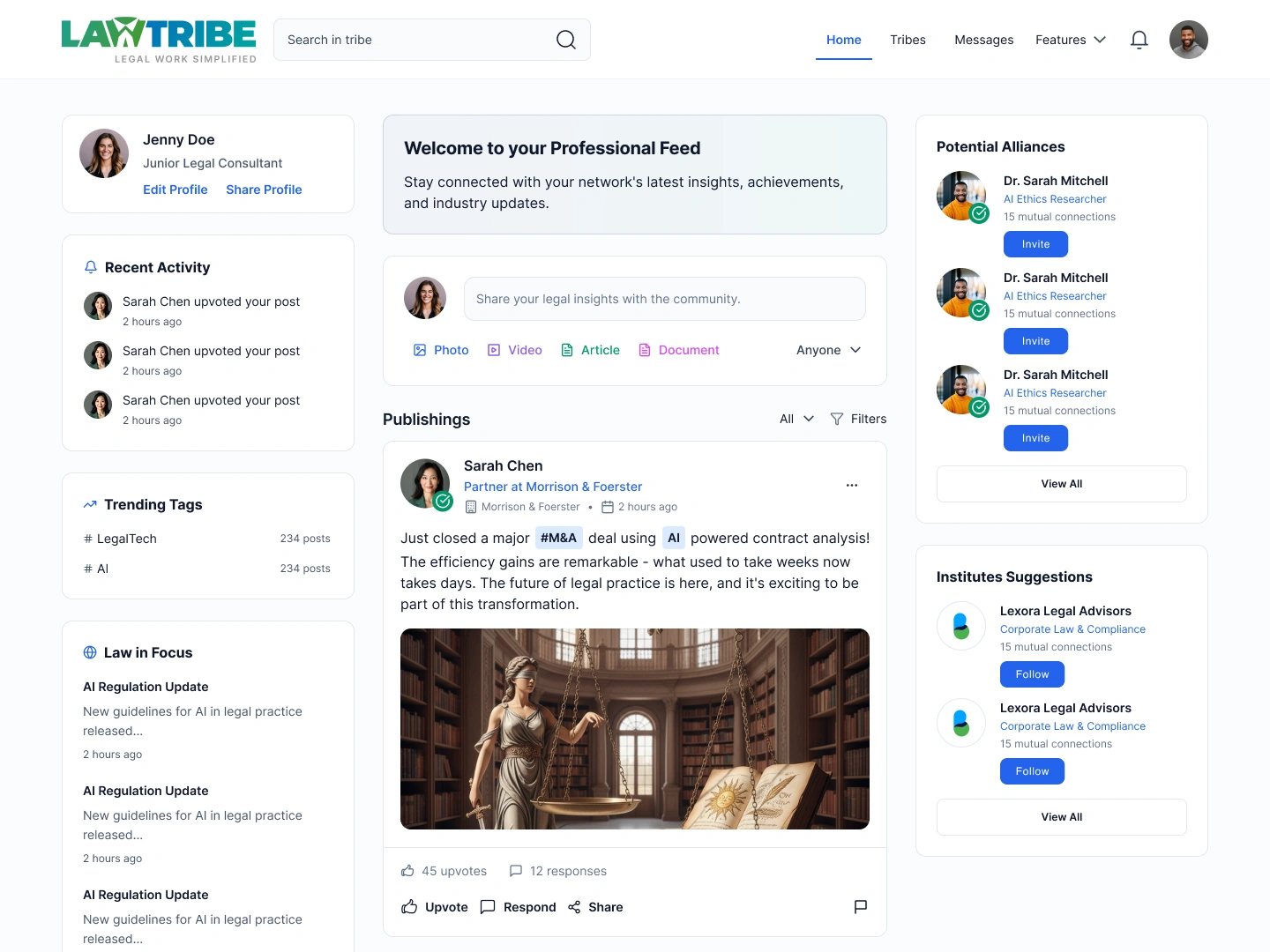Open Sarah Chen post options menu

coord(852,486)
